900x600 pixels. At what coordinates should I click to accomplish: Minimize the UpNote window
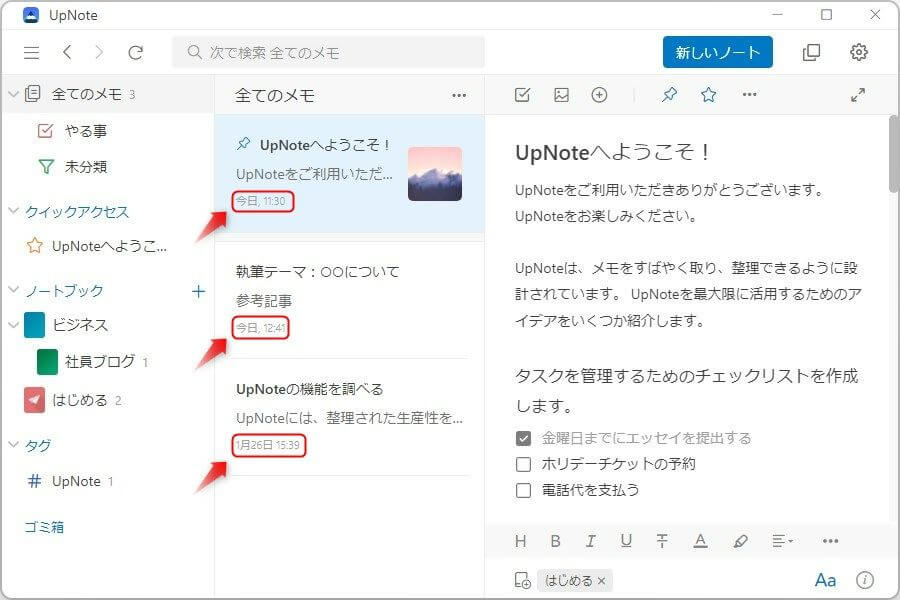[x=778, y=14]
